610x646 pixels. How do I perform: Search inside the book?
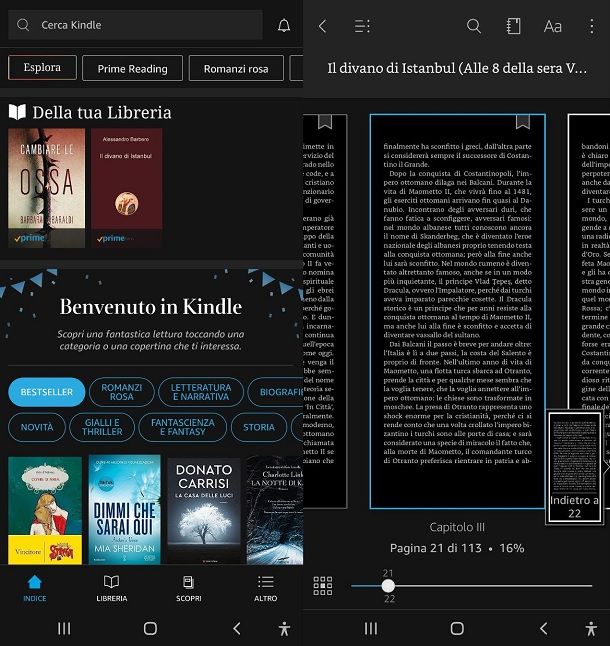pyautogui.click(x=474, y=26)
